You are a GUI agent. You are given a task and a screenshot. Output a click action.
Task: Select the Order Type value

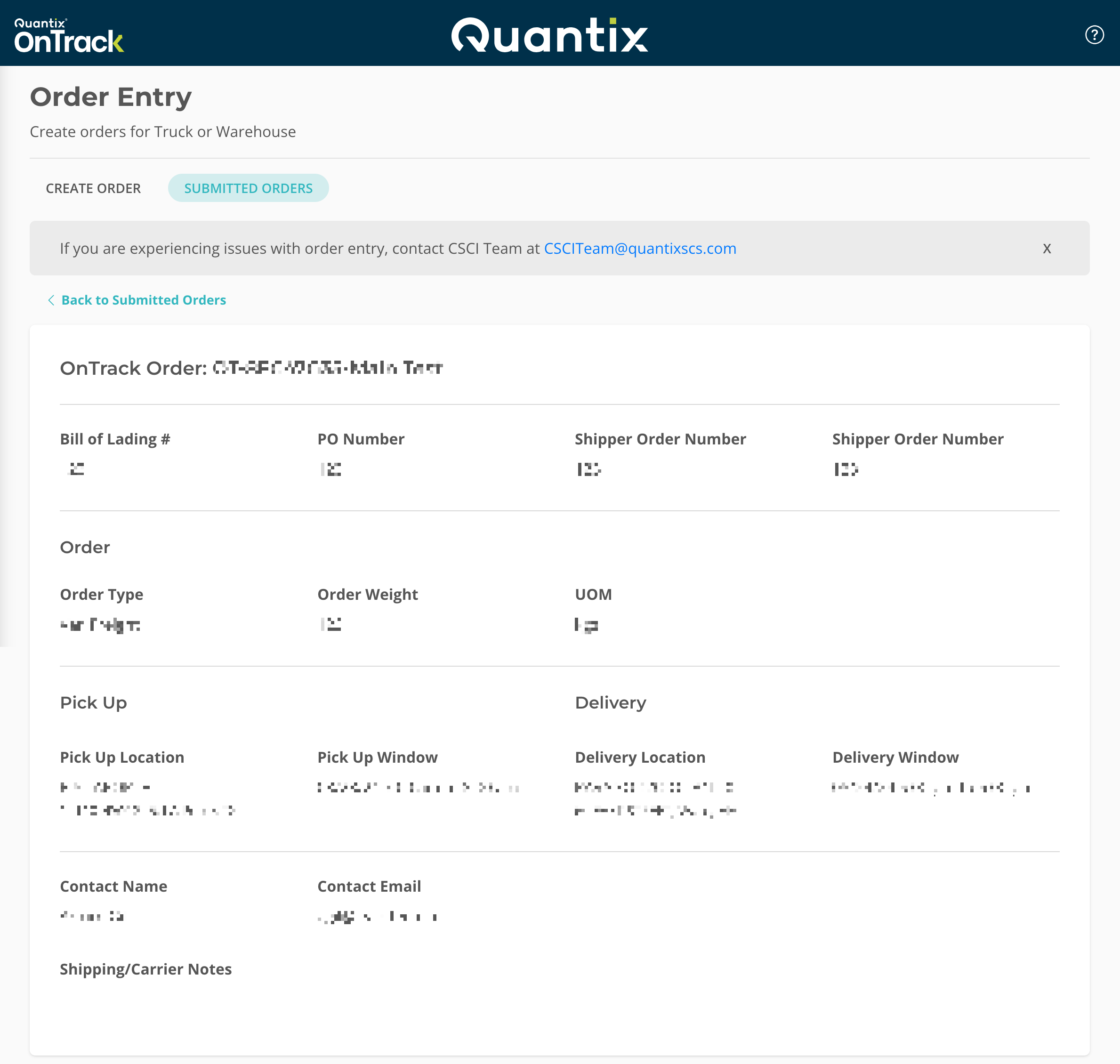point(99,624)
